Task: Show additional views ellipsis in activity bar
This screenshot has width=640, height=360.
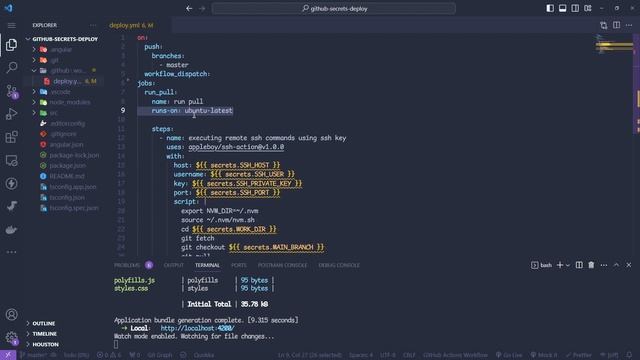Action: 11,252
